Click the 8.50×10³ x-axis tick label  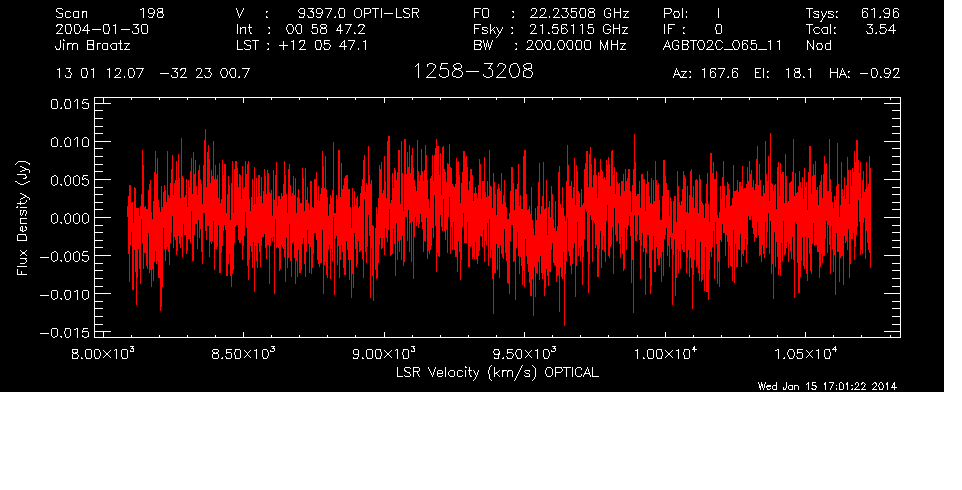(244, 354)
